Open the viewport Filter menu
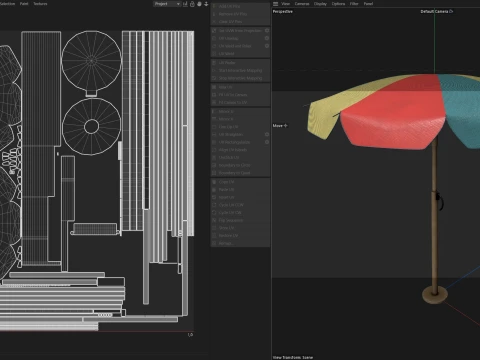 point(354,4)
